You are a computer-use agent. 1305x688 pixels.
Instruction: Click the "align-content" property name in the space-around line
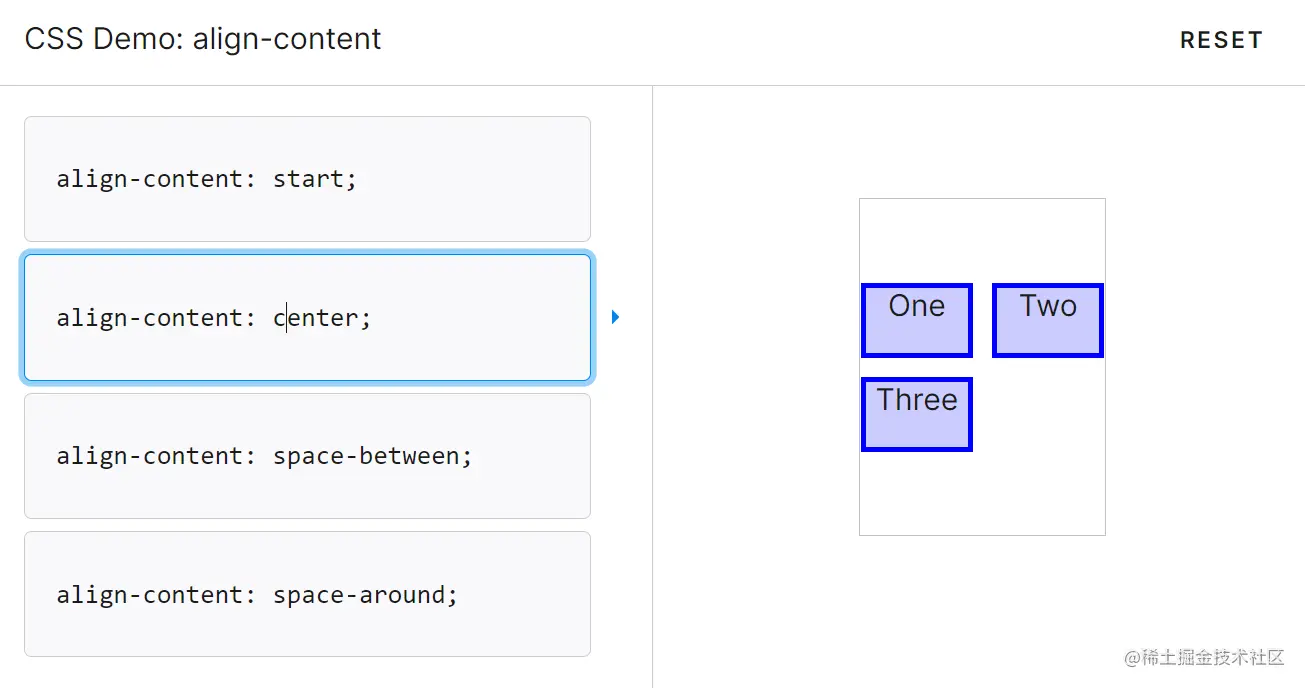pyautogui.click(x=149, y=594)
